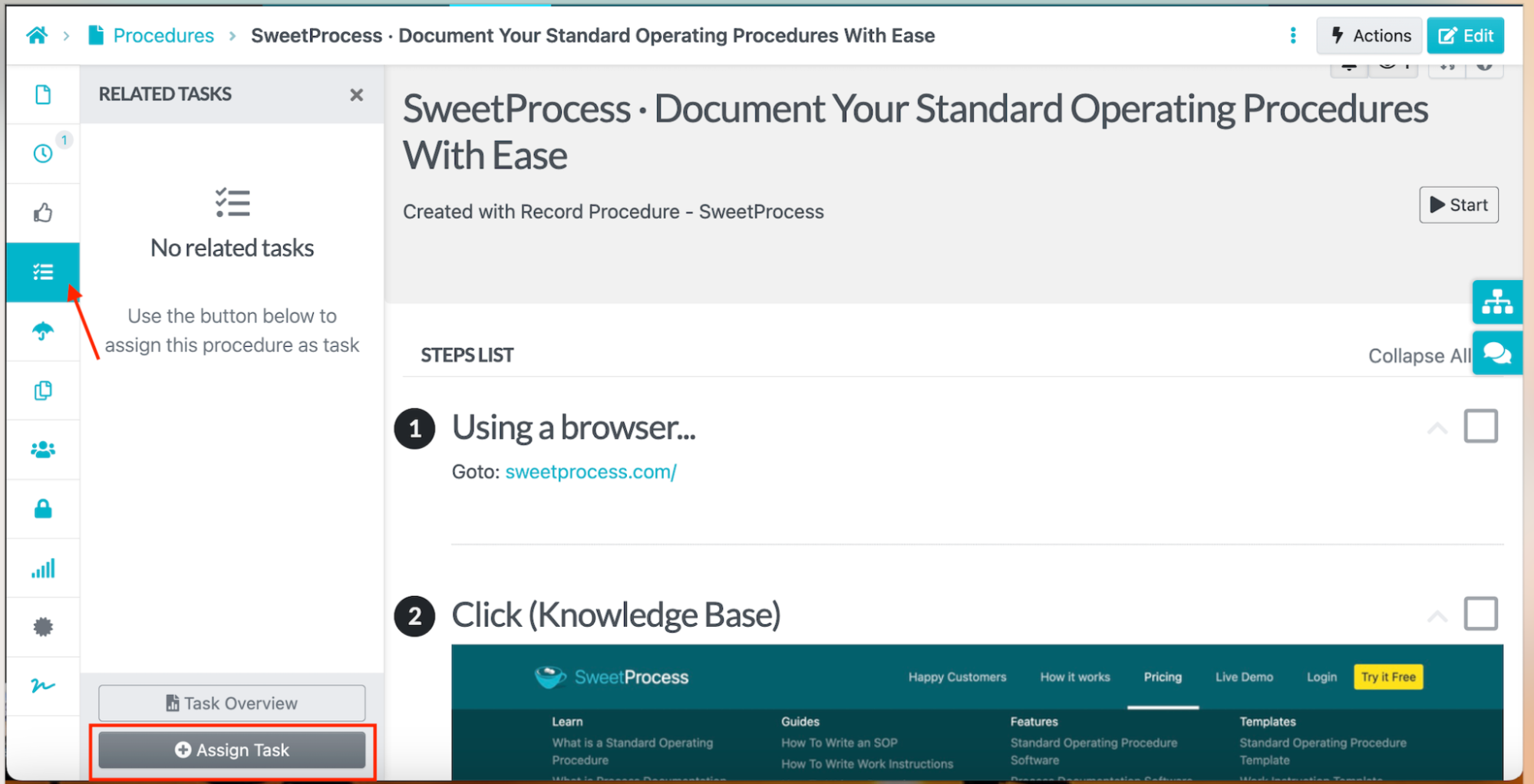Click the Edit button
The image size is (1534, 784).
[x=1465, y=35]
